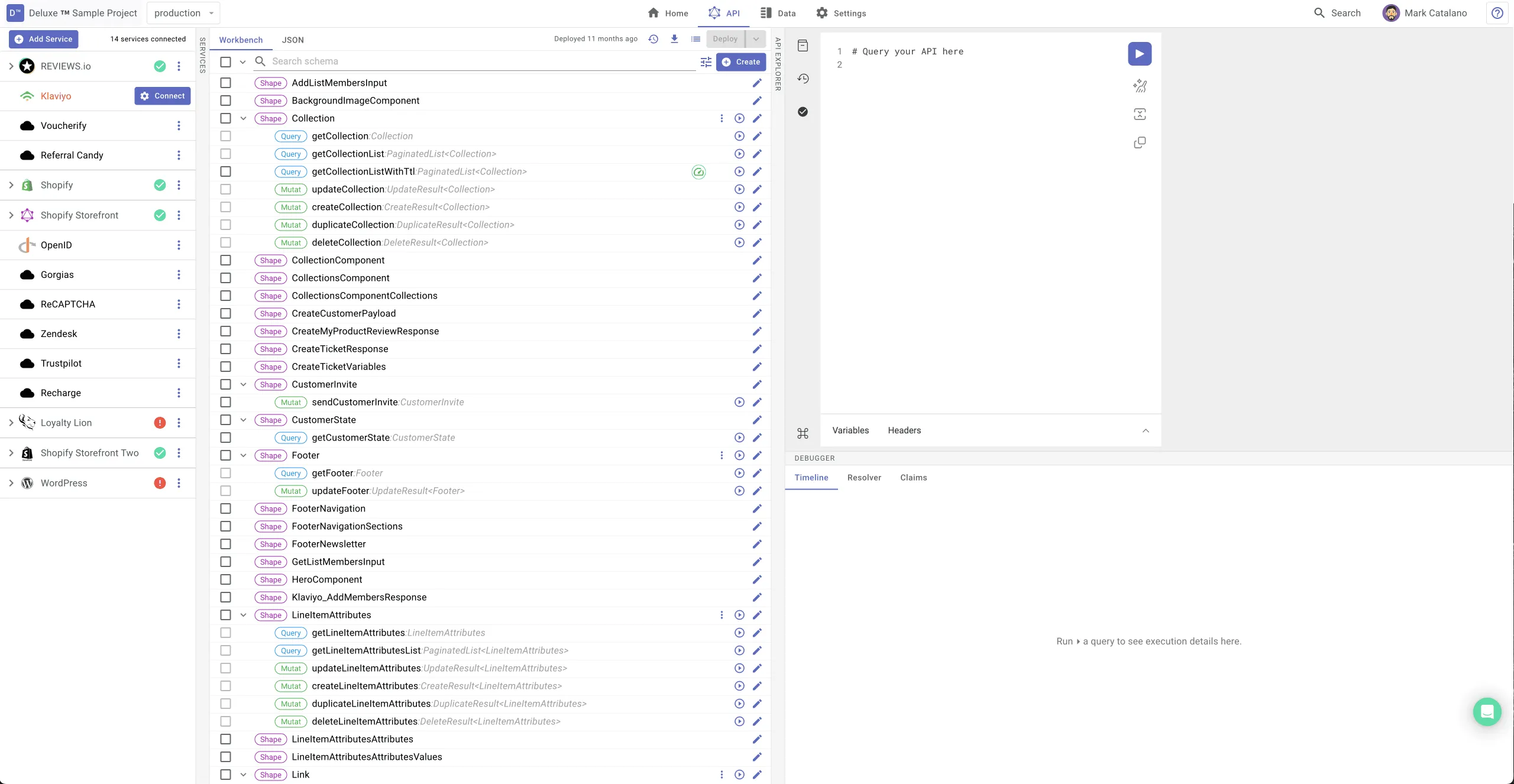Run the query with the play button
Screen dimensions: 1514x784
1139,54
